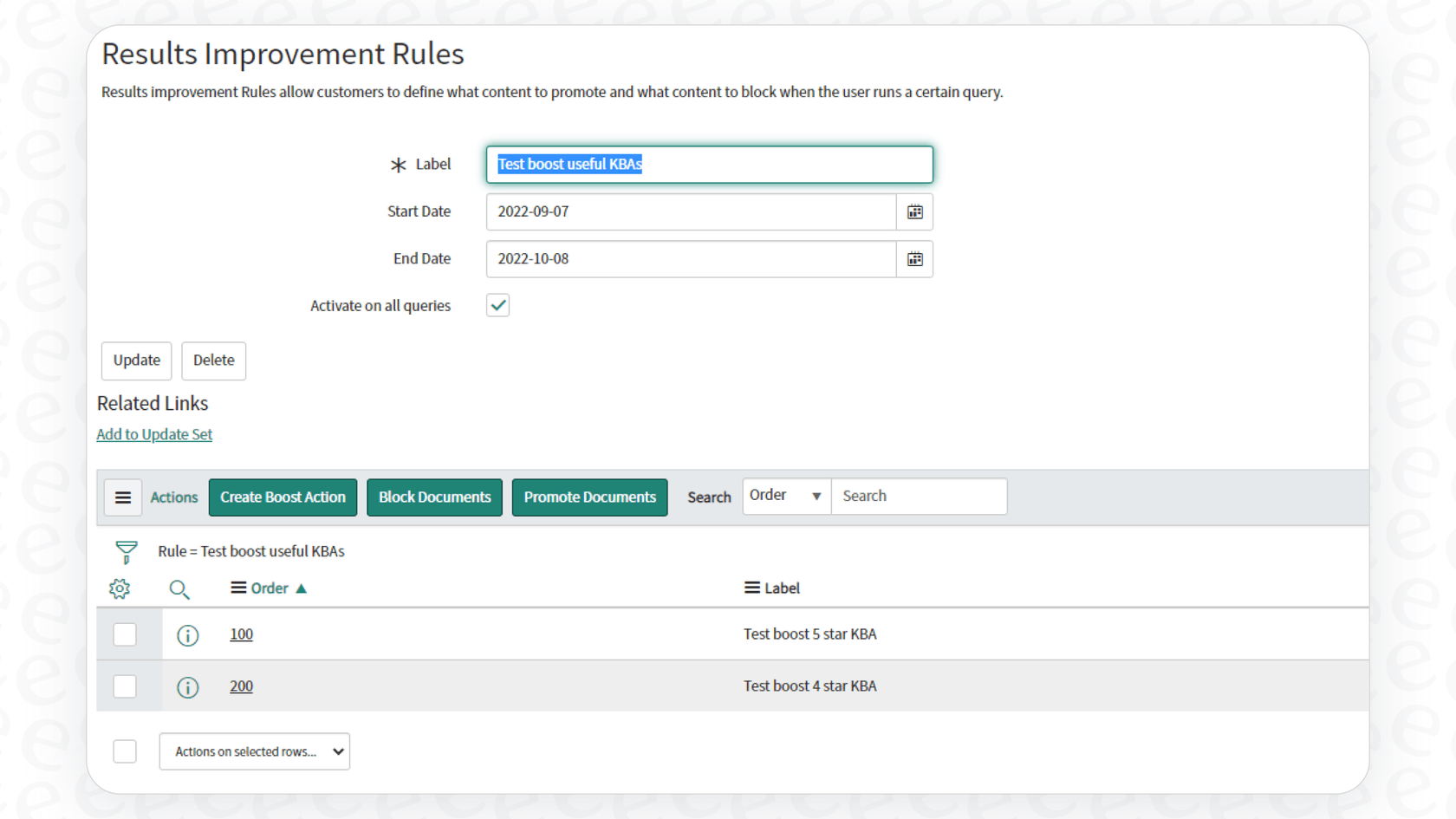Viewport: 1456px width, 819px height.
Task: Select the Test boost 5 star KBA row
Action: [x=125, y=634]
